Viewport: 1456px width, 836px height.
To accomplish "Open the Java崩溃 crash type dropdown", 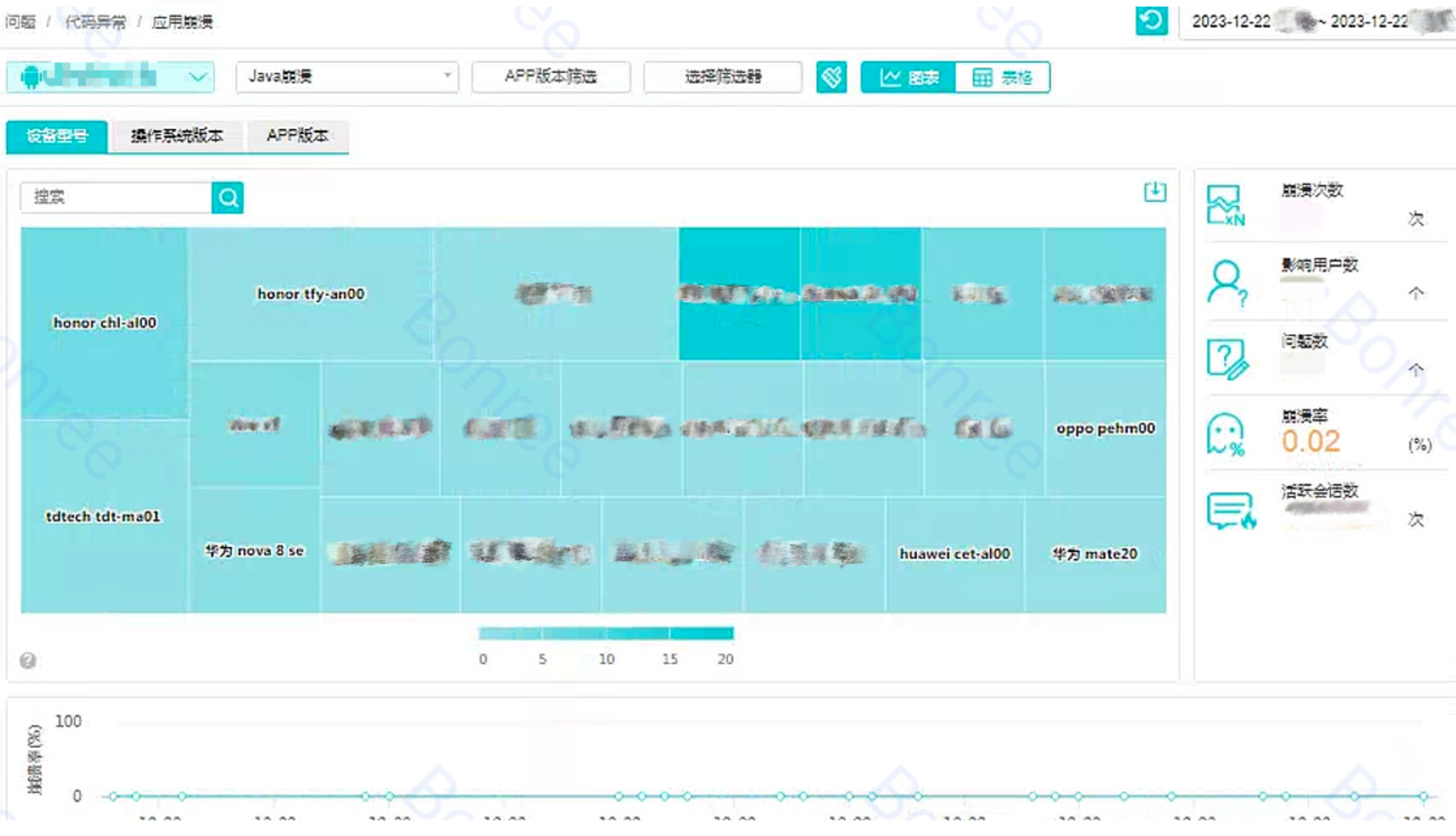I will click(x=347, y=77).
